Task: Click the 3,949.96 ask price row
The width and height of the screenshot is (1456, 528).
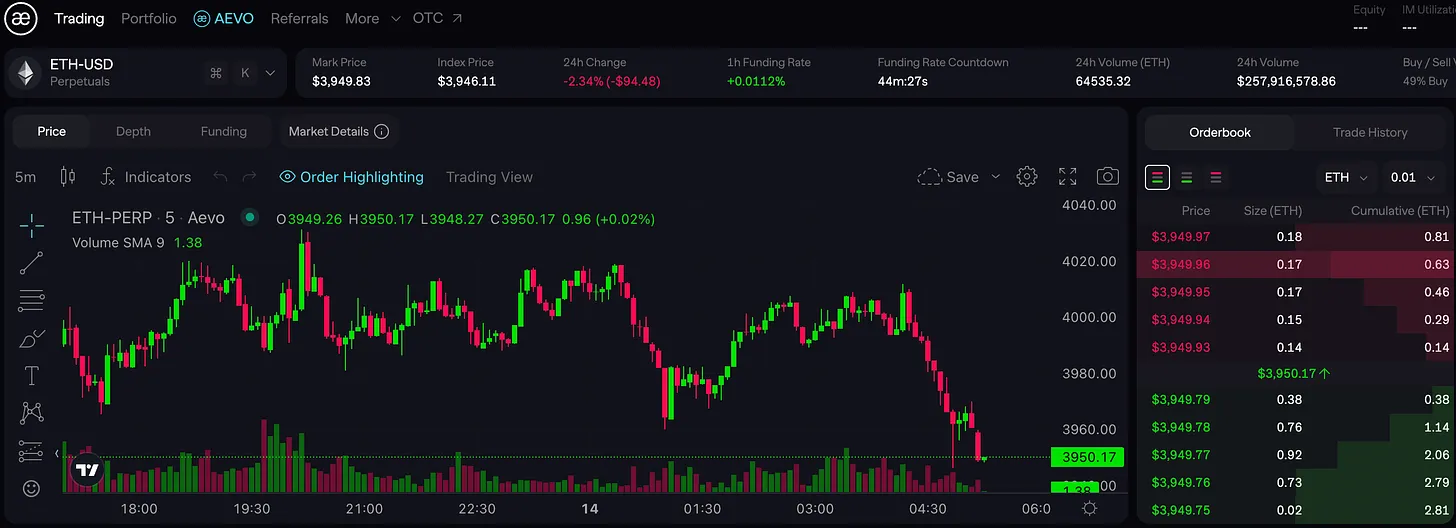Action: [1180, 265]
